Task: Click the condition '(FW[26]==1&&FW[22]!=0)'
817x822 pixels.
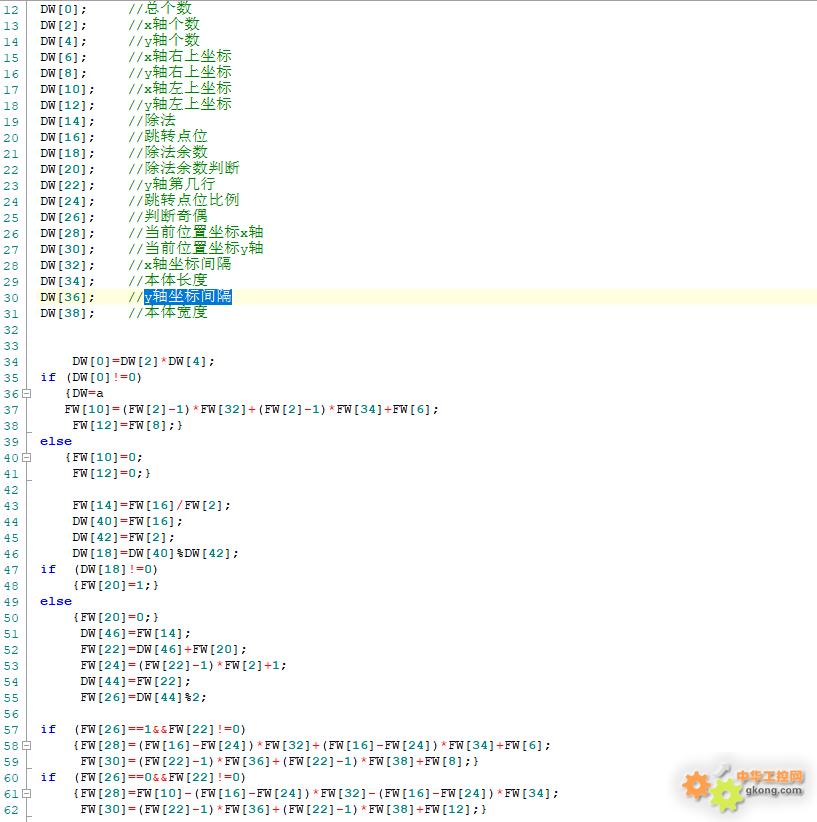Action: 160,729
